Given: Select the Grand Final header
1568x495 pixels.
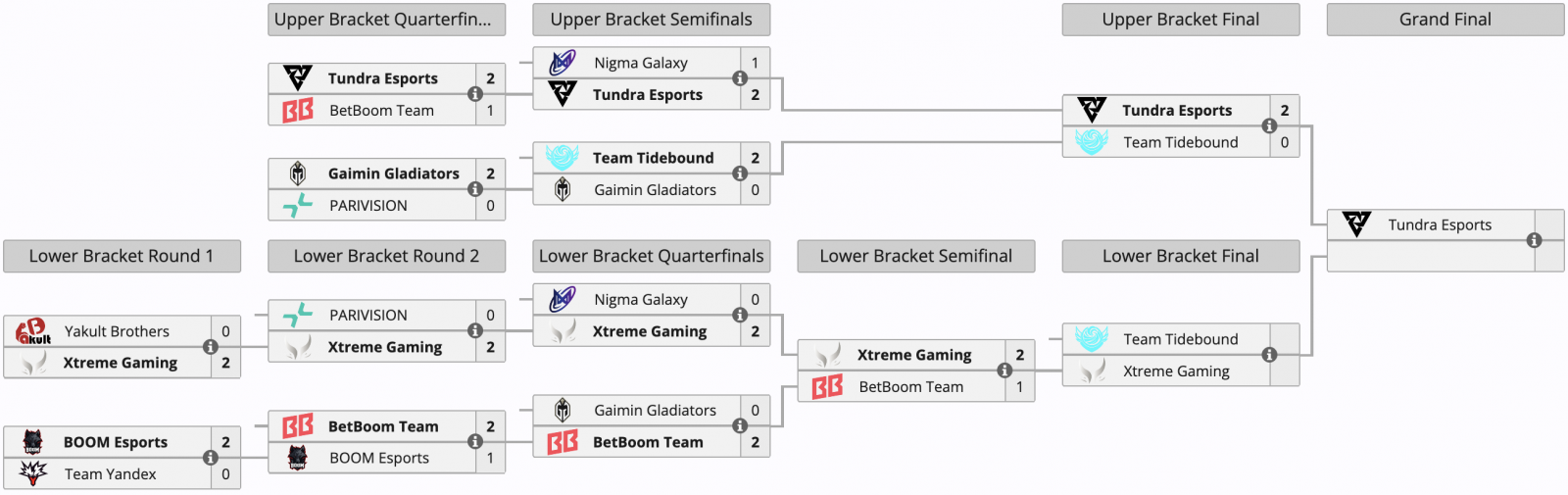Looking at the screenshot, I should (1445, 20).
